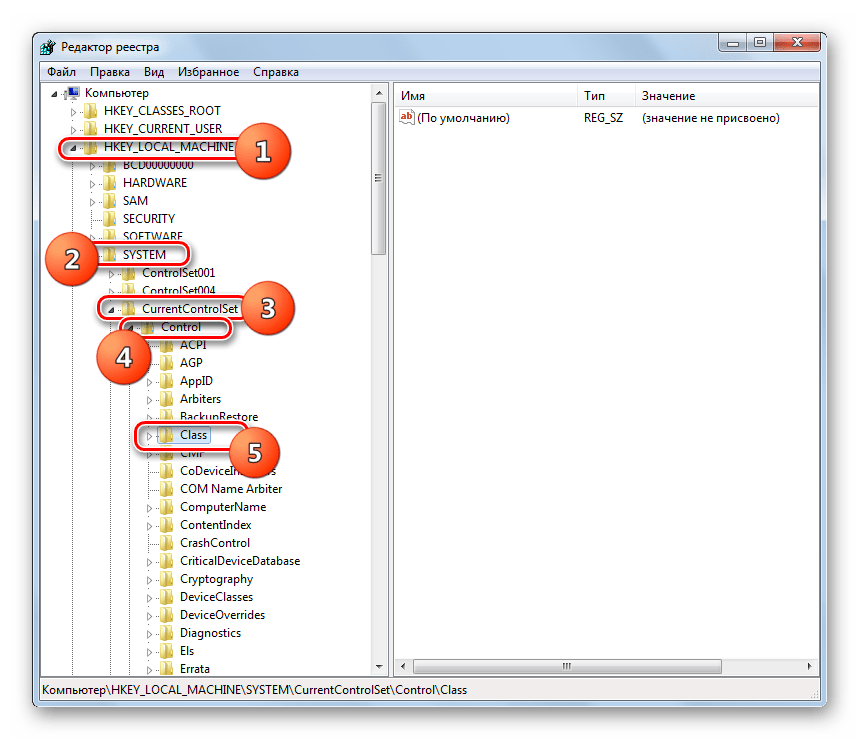Open the Файл menu
The image size is (860, 740).
(x=61, y=72)
